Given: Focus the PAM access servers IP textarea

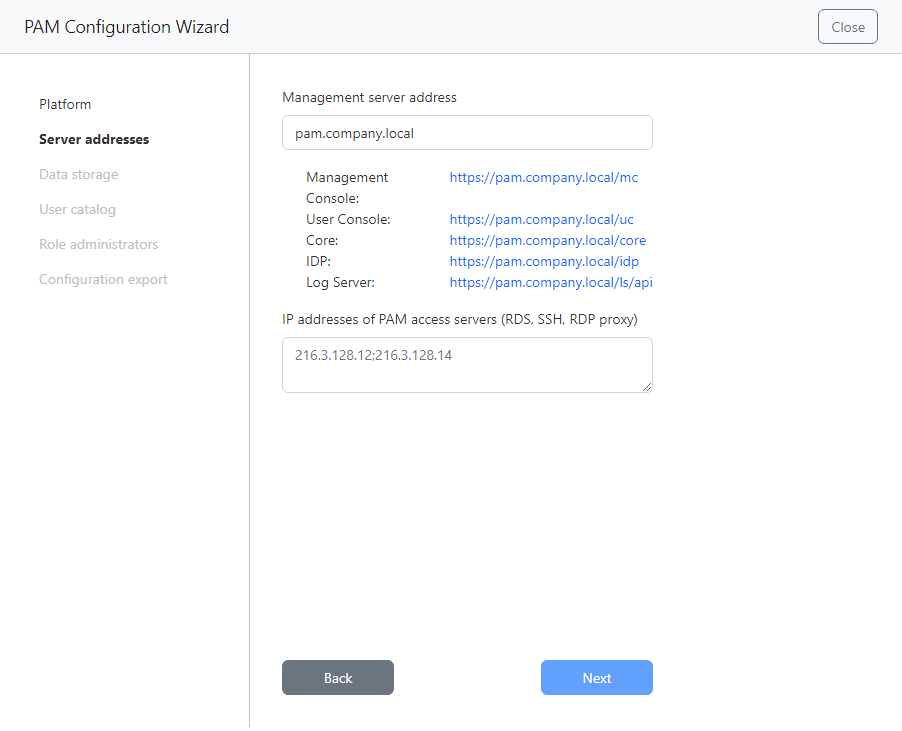Looking at the screenshot, I should coord(467,364).
